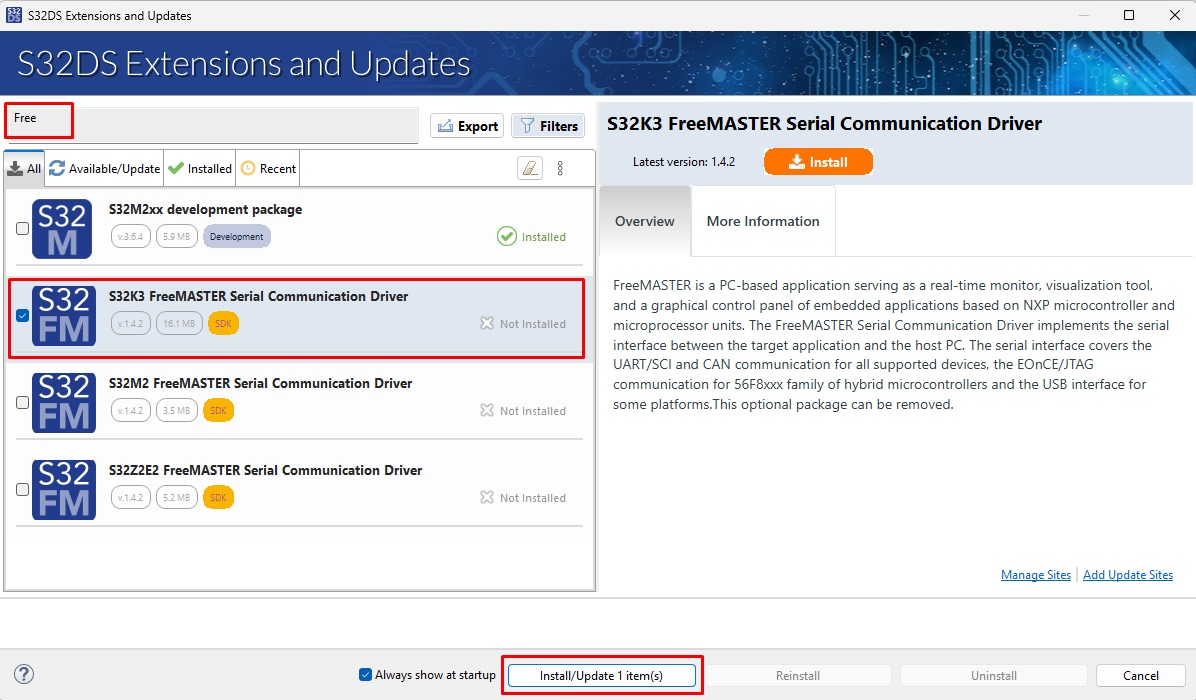
Task: Click Install/Update 1 item(s) button
Action: (601, 676)
